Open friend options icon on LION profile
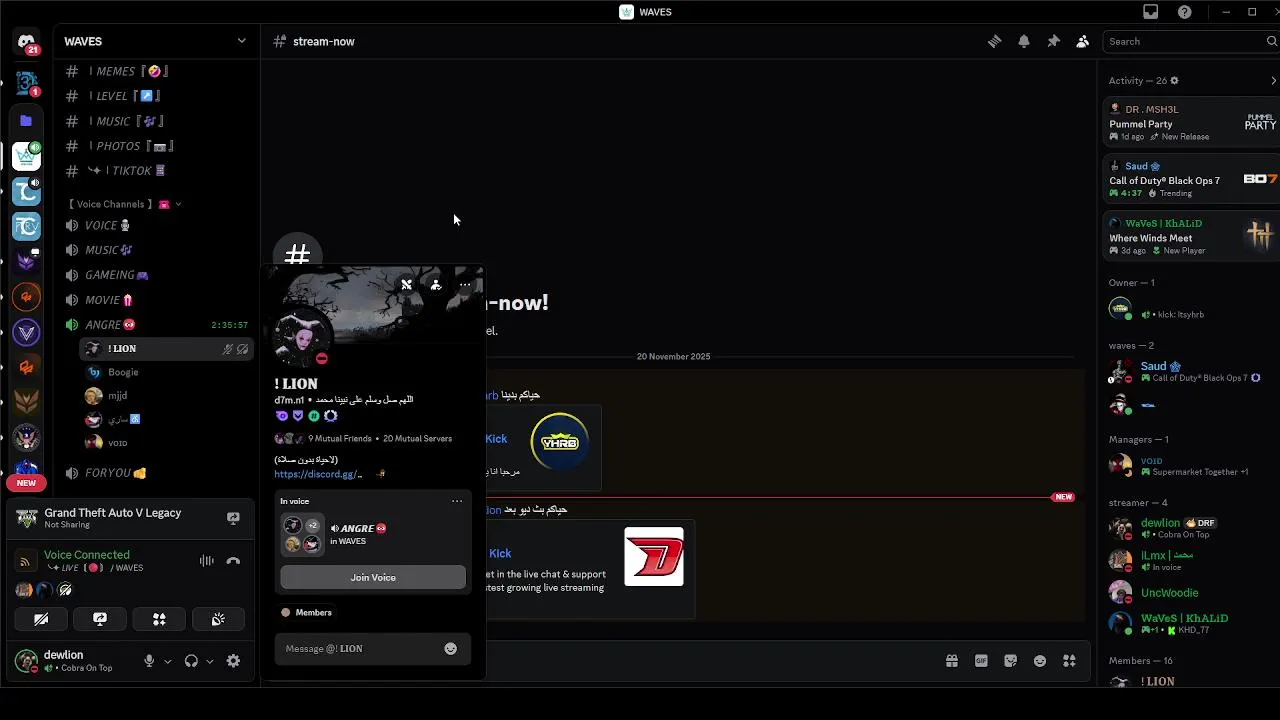1280x720 pixels. point(436,285)
